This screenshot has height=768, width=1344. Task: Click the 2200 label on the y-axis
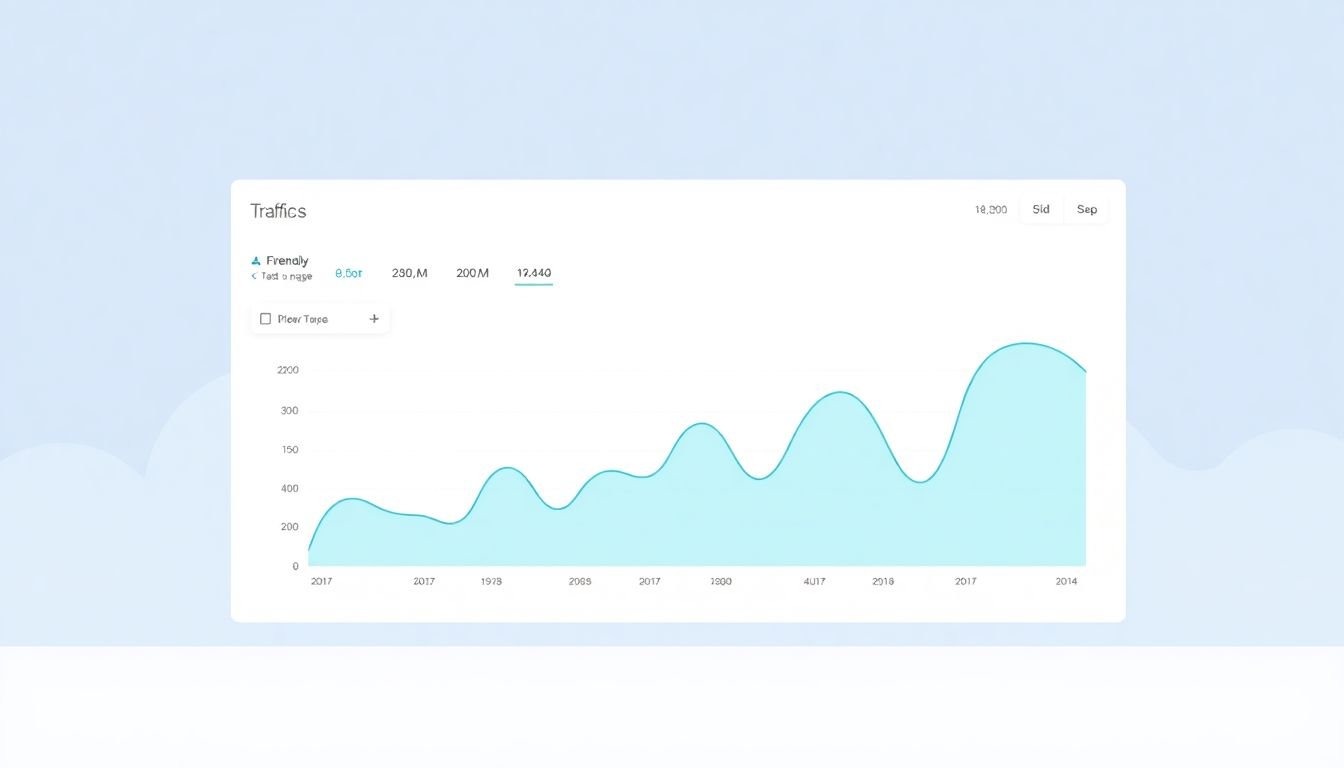click(x=287, y=370)
